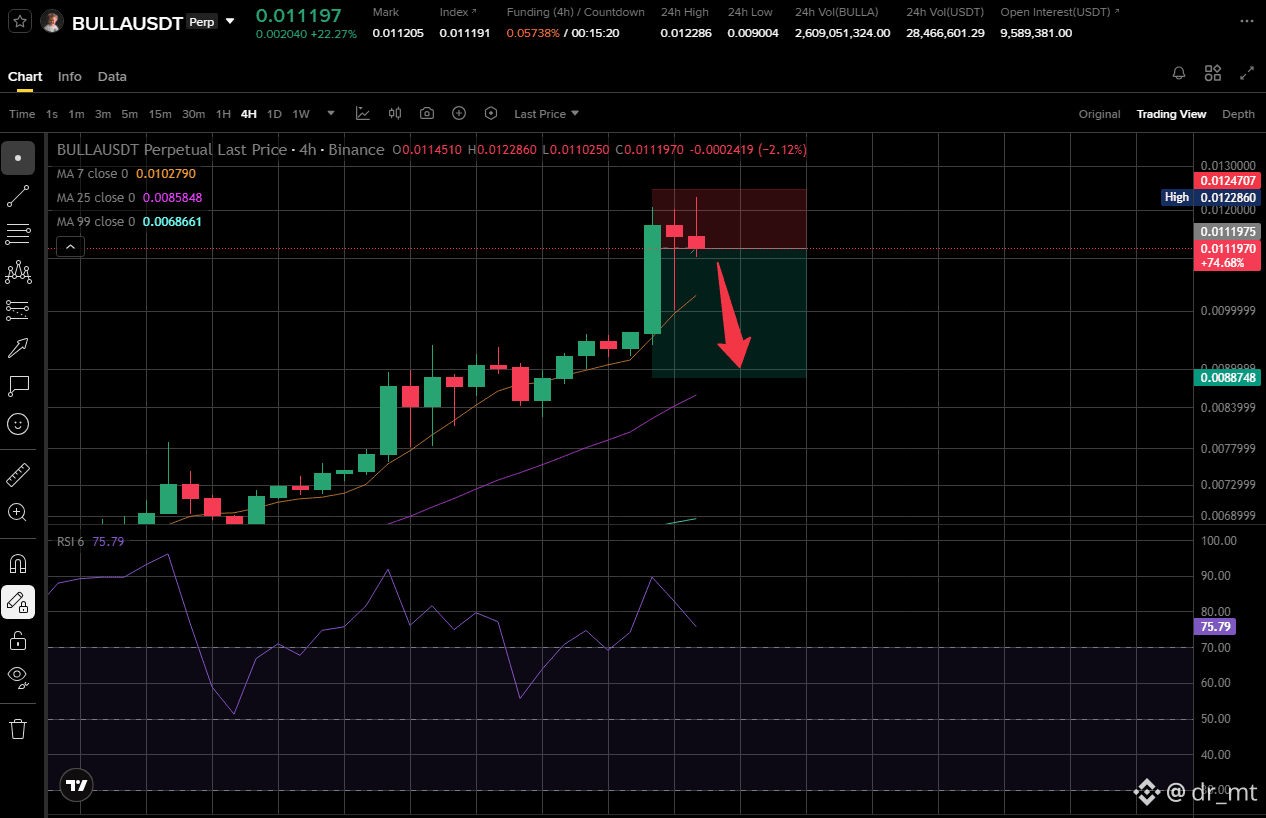Collapse the indicator legend chevron
This screenshot has width=1266, height=818.
tap(69, 246)
